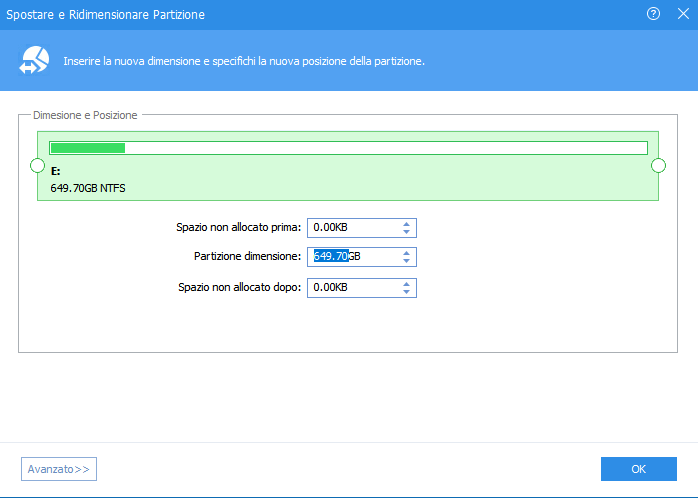Click the E: drive letter label
698x498 pixels.
(56, 171)
